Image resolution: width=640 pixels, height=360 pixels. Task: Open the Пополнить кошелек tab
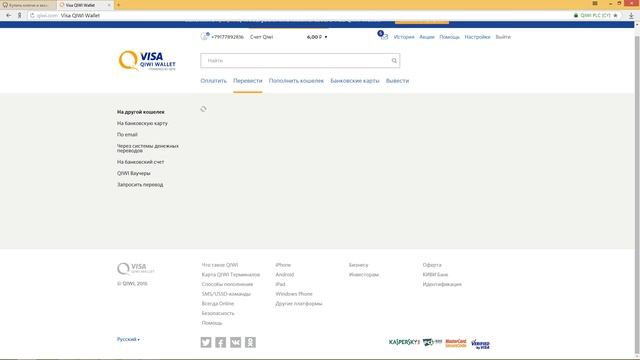[x=296, y=81]
